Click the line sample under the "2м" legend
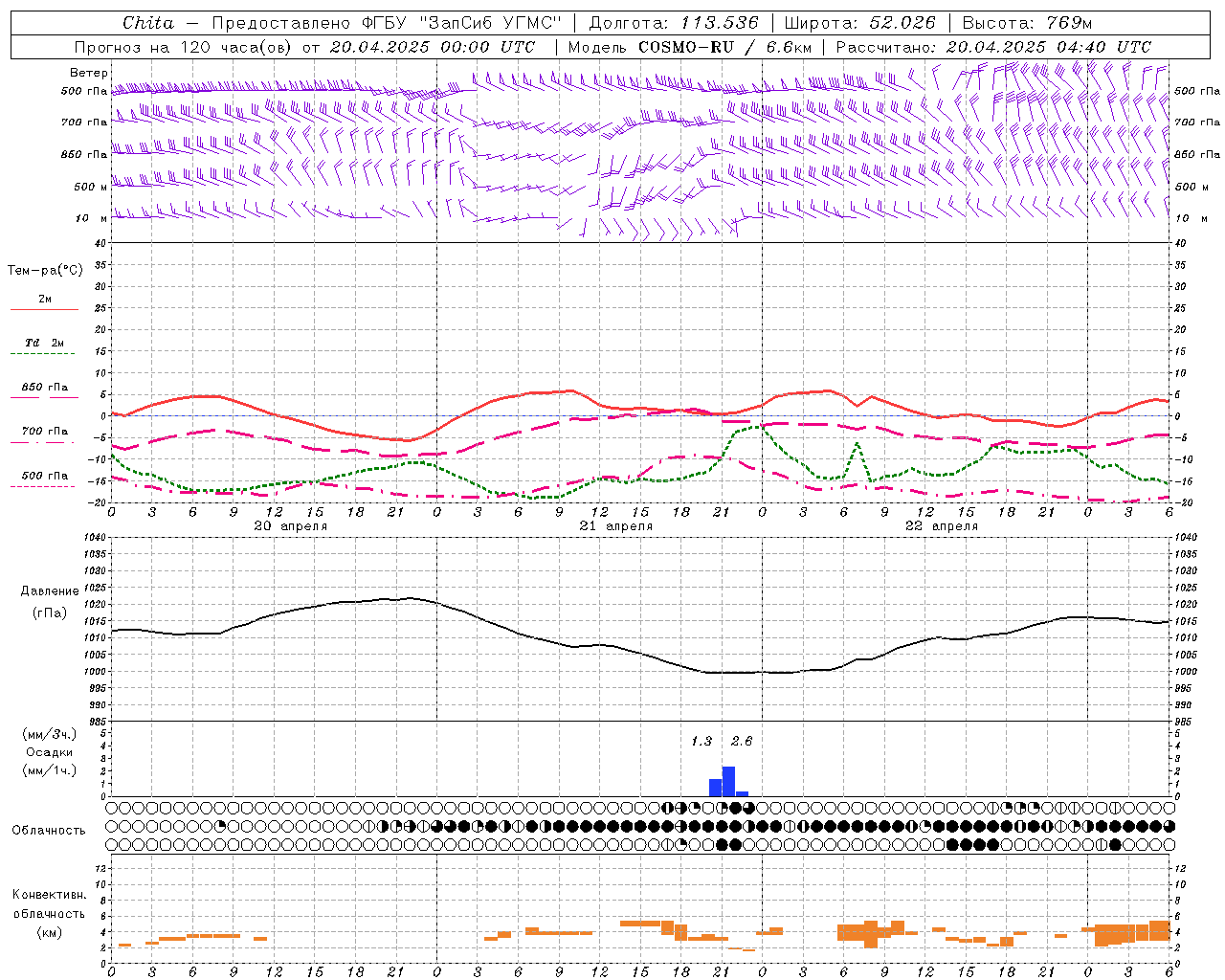Screen dimensions: 1225x980 45,310
